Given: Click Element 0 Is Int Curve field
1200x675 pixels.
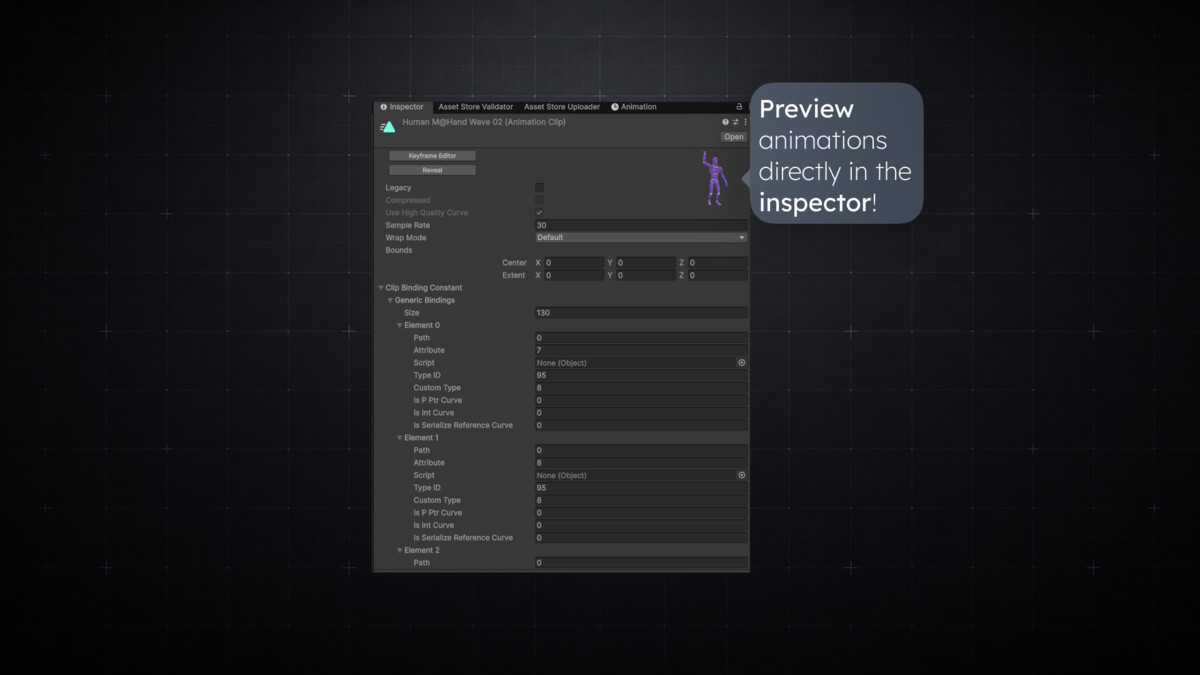Looking at the screenshot, I should coord(641,413).
